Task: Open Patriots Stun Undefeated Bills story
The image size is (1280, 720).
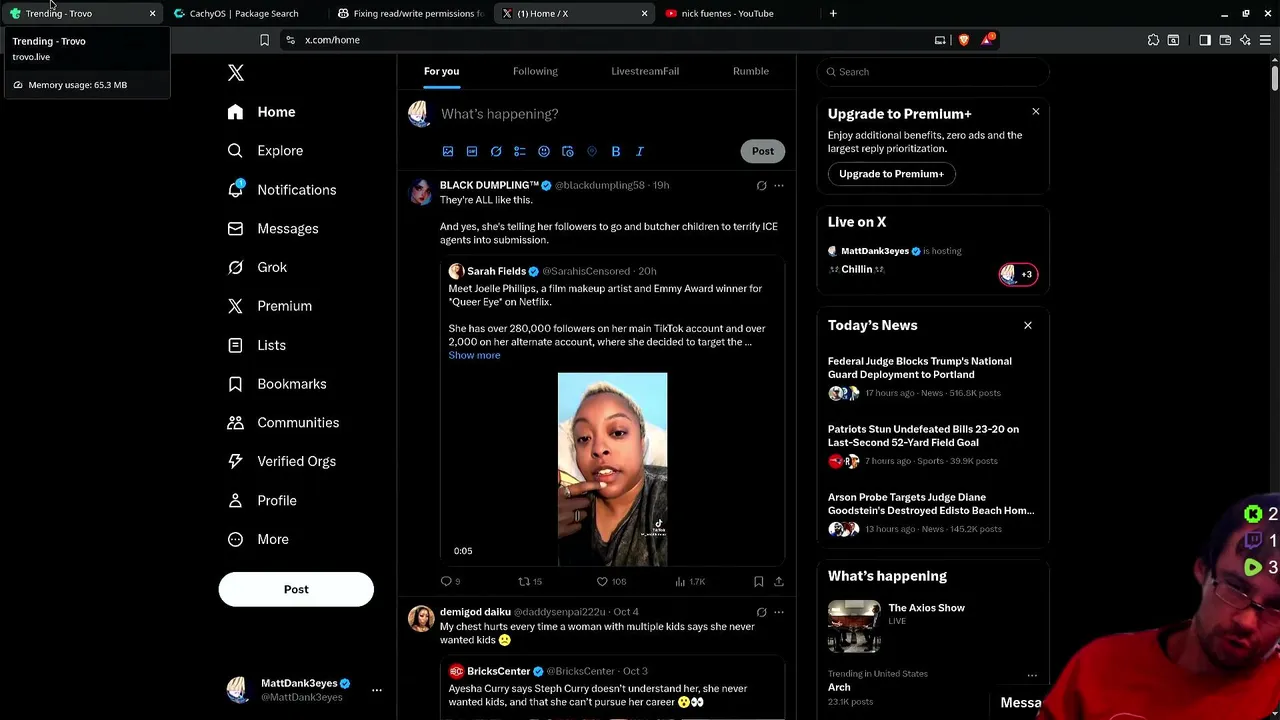Action: click(932, 445)
